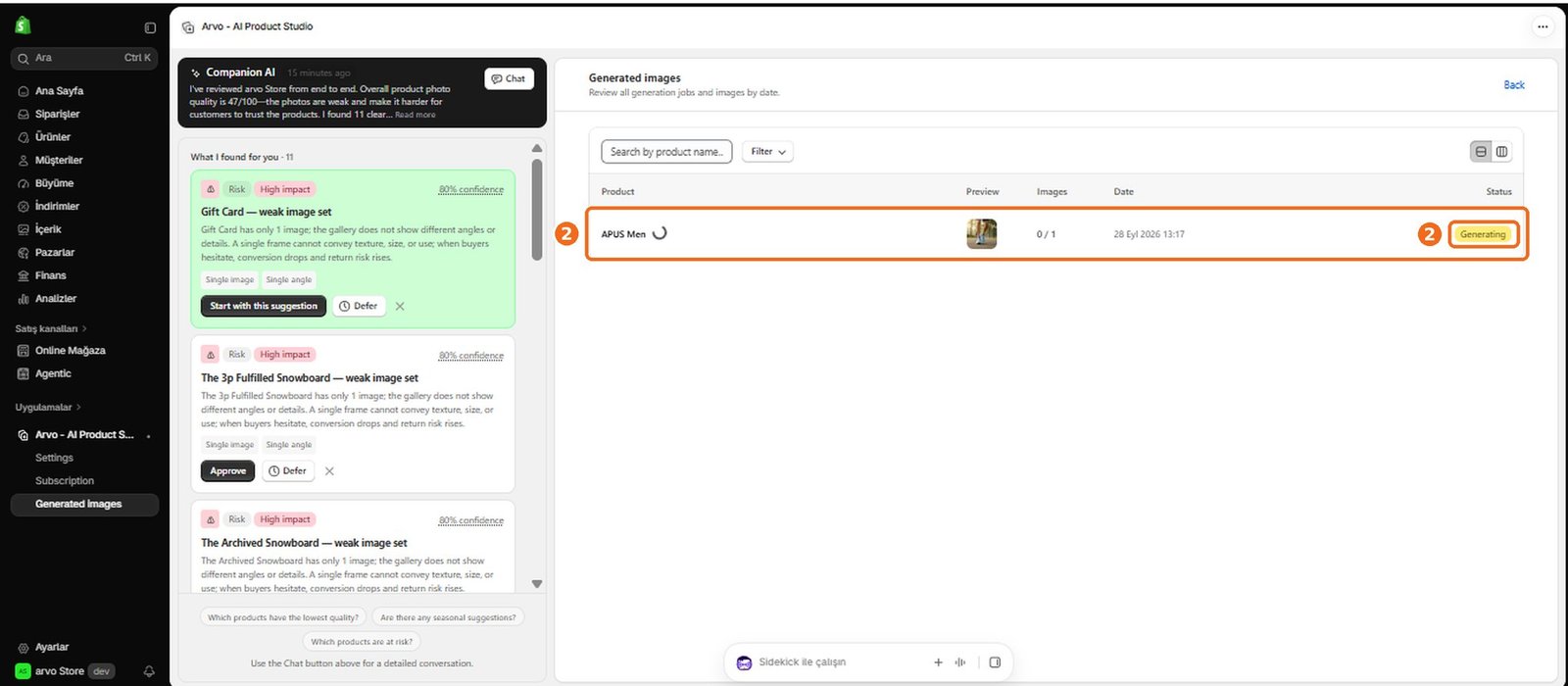Ask Are there any seasonal suggestions

[448, 617]
